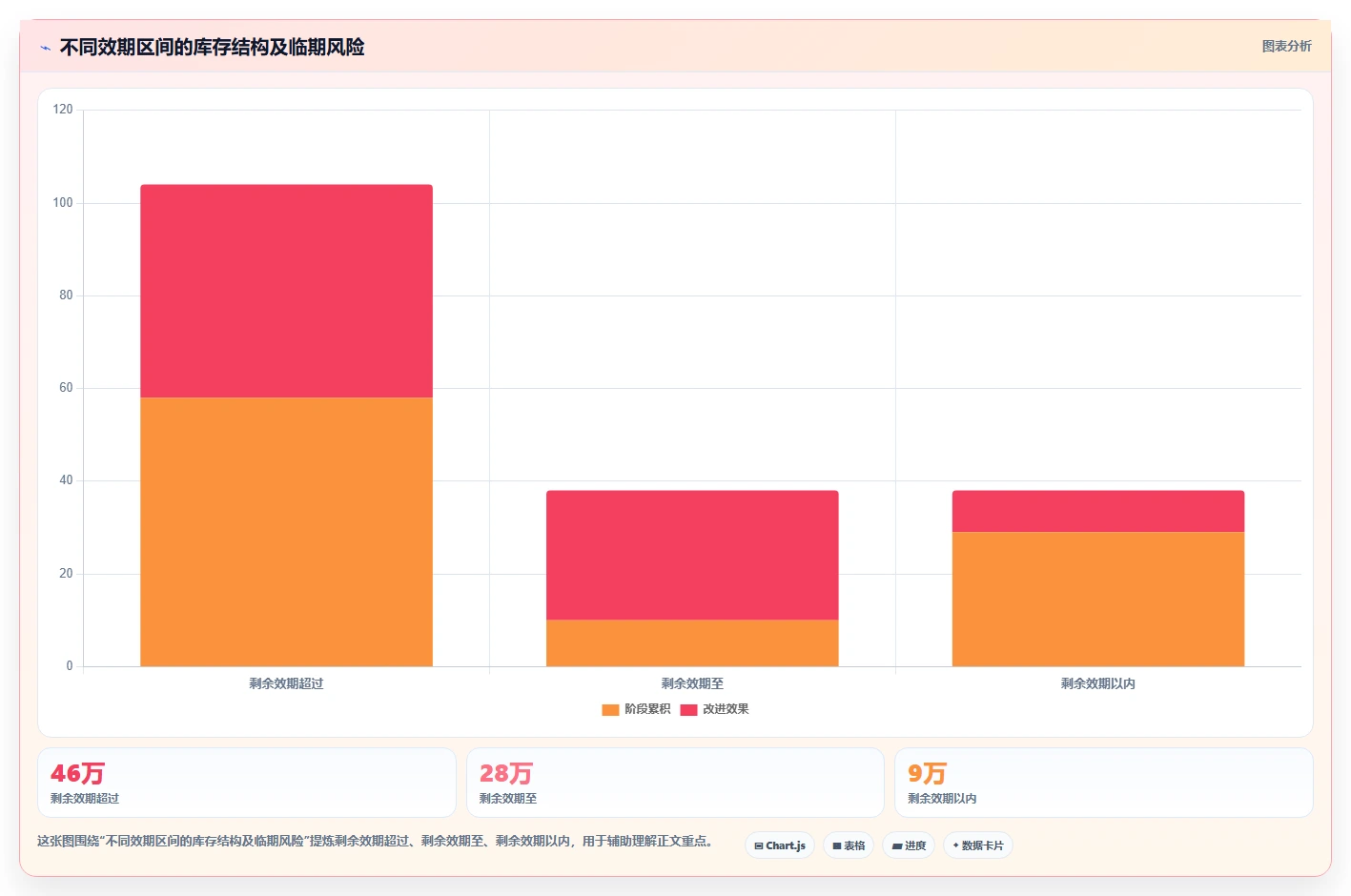Click the Chart.js tag chip
The height and width of the screenshot is (896, 1351).
click(779, 845)
